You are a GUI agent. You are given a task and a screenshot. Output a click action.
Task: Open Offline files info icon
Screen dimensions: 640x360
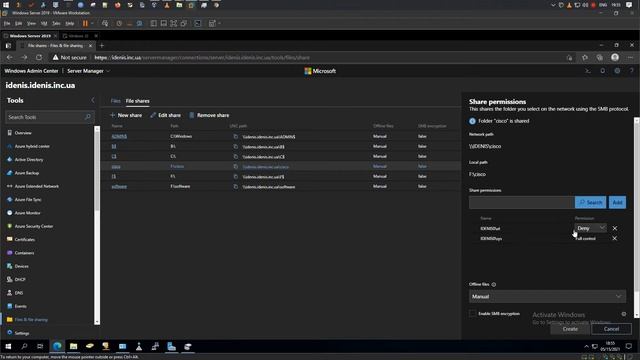pos(494,284)
